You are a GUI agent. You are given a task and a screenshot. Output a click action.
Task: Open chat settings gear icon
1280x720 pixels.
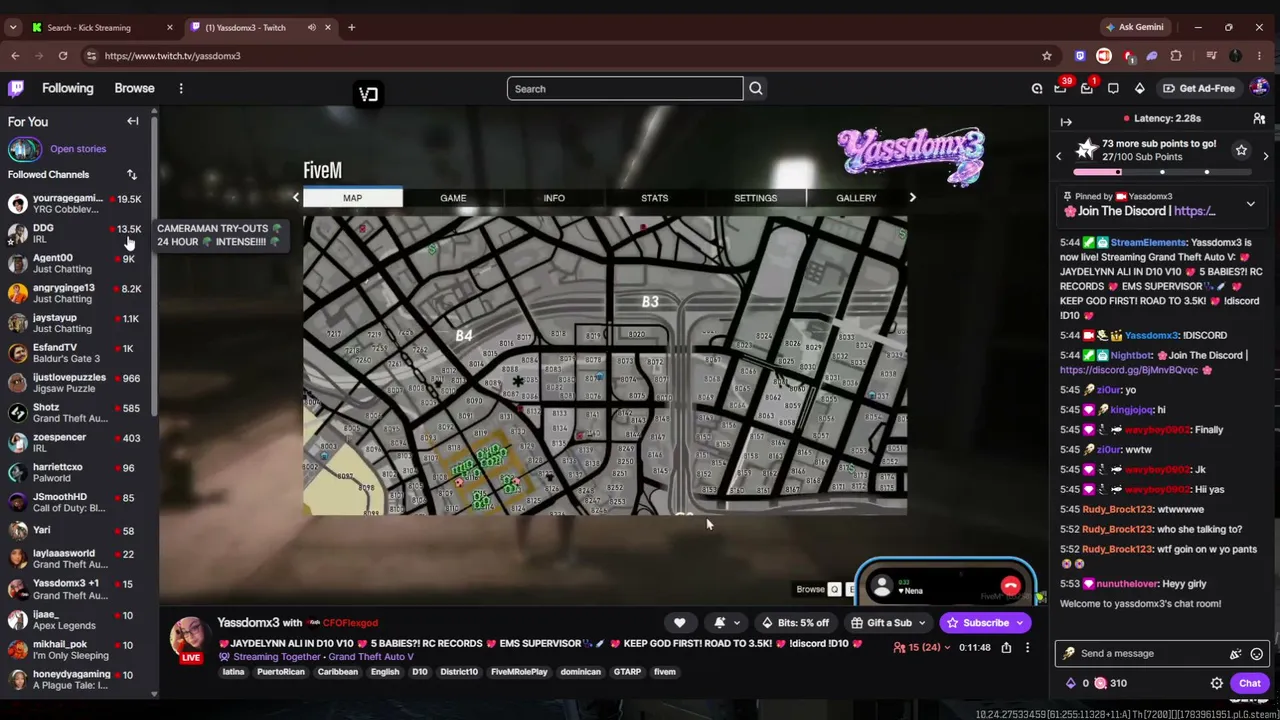point(1217,684)
